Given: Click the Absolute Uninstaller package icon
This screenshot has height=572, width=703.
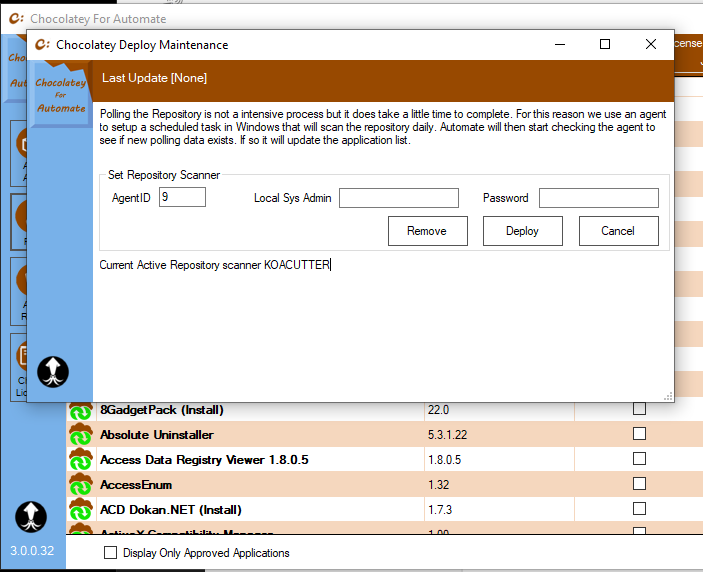Looking at the screenshot, I should point(80,435).
